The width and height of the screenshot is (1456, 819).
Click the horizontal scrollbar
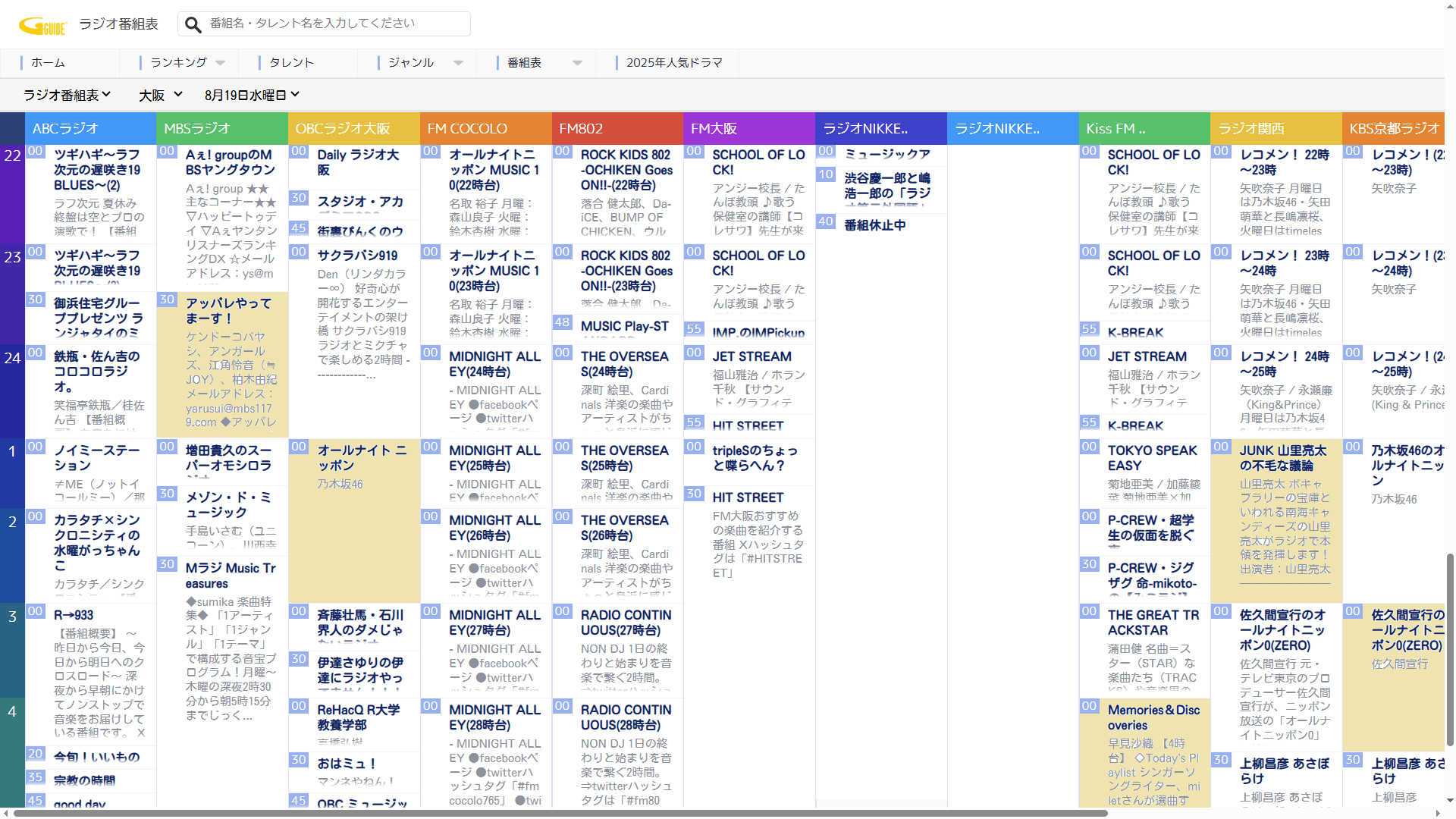(560, 814)
